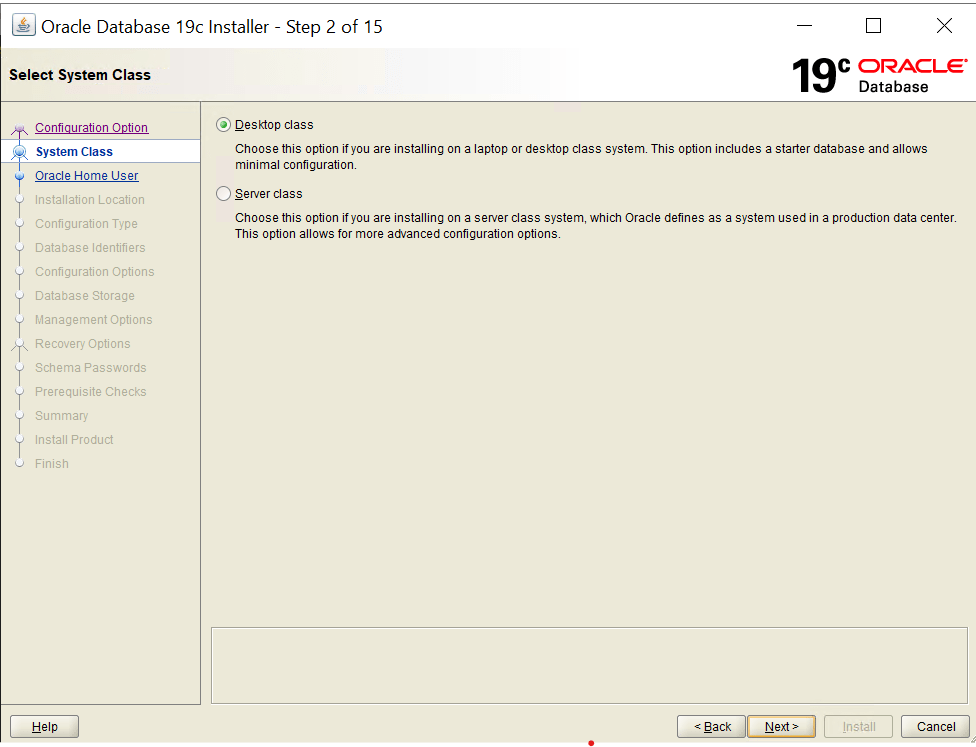Click the Installation Location step text
This screenshot has width=976, height=747.
[90, 200]
